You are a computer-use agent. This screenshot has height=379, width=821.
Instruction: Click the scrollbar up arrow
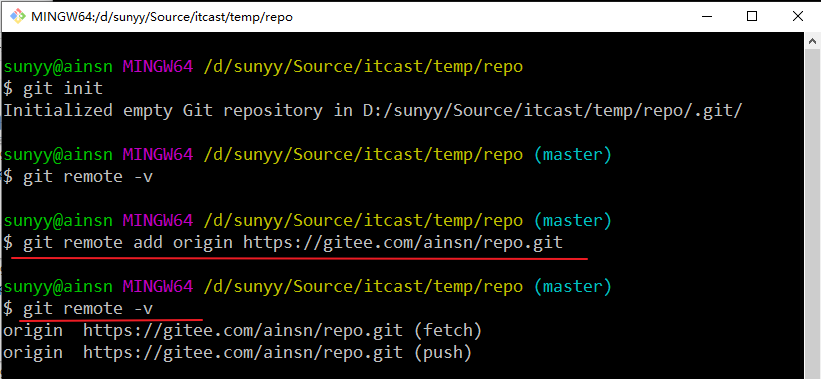click(812, 41)
